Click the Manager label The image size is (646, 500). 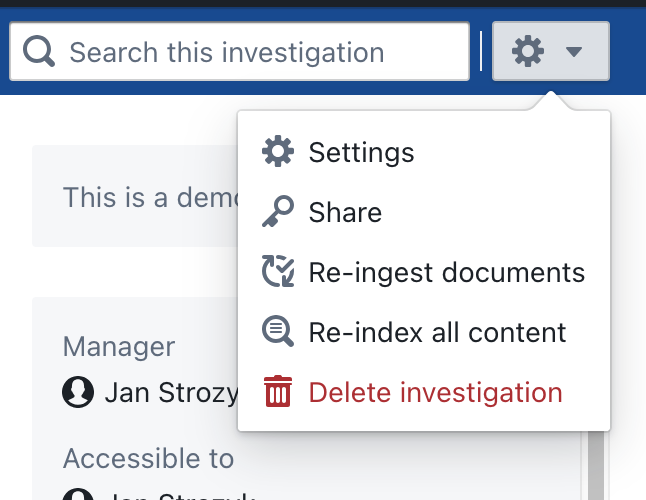pyautogui.click(x=119, y=346)
